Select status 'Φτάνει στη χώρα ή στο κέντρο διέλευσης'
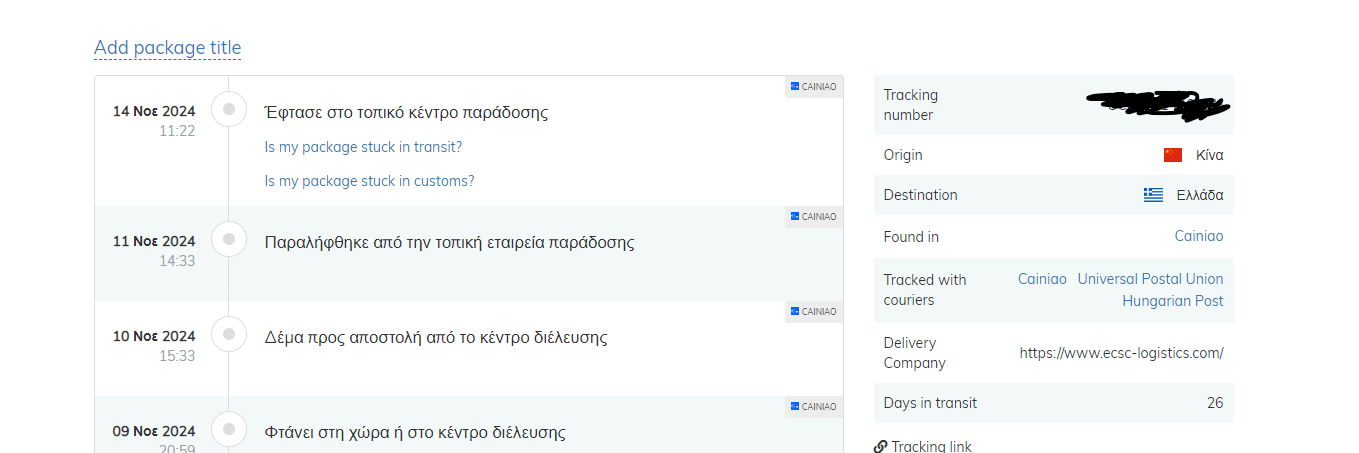Viewport: 1359px width, 453px height. coord(415,432)
